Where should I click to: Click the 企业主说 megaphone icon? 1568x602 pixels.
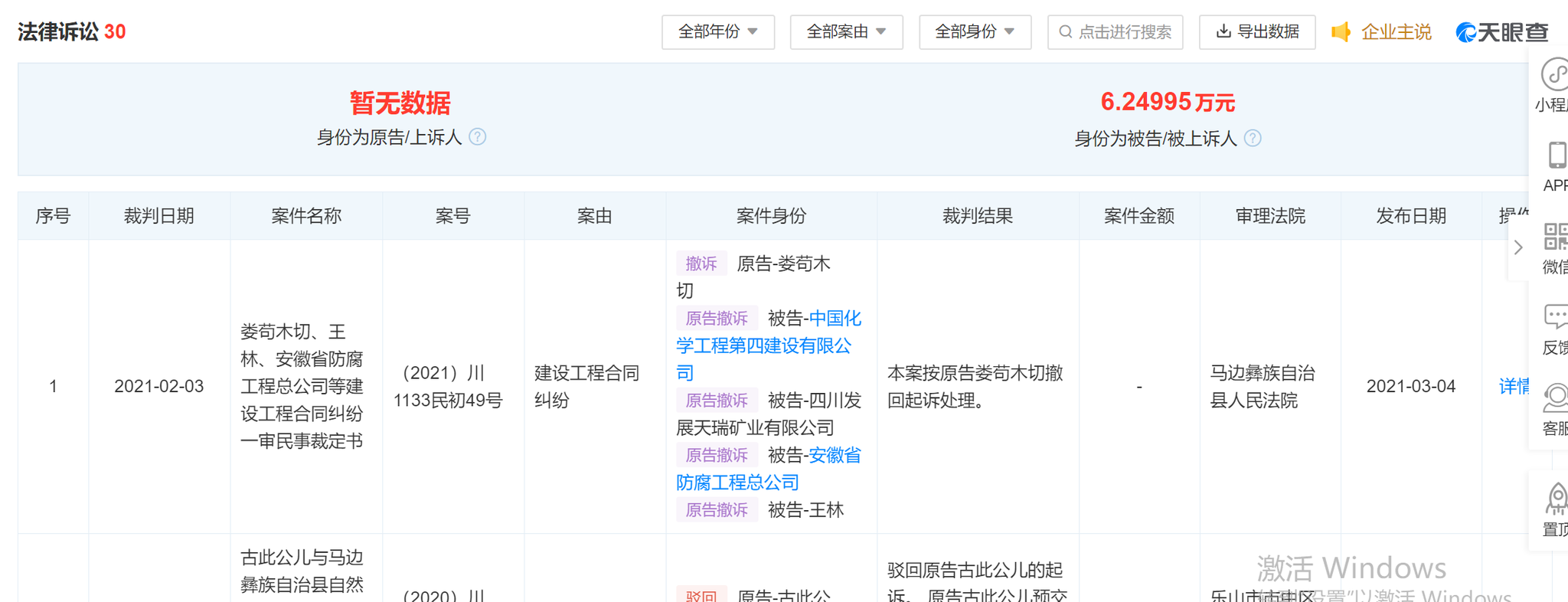tap(1341, 32)
